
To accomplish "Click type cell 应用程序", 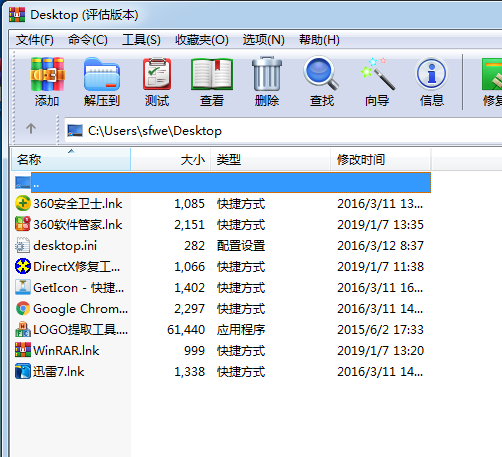I will tap(241, 330).
